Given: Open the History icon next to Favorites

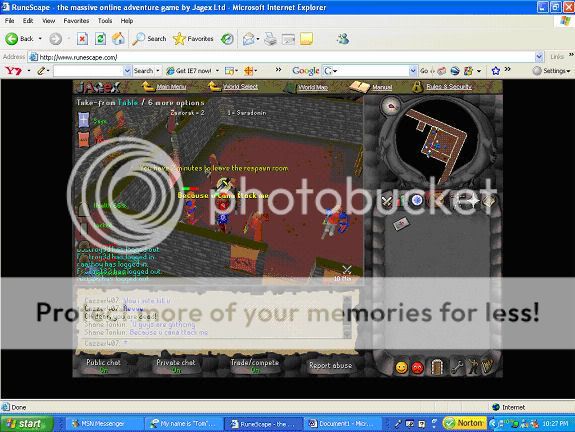Looking at the screenshot, I should [227, 39].
